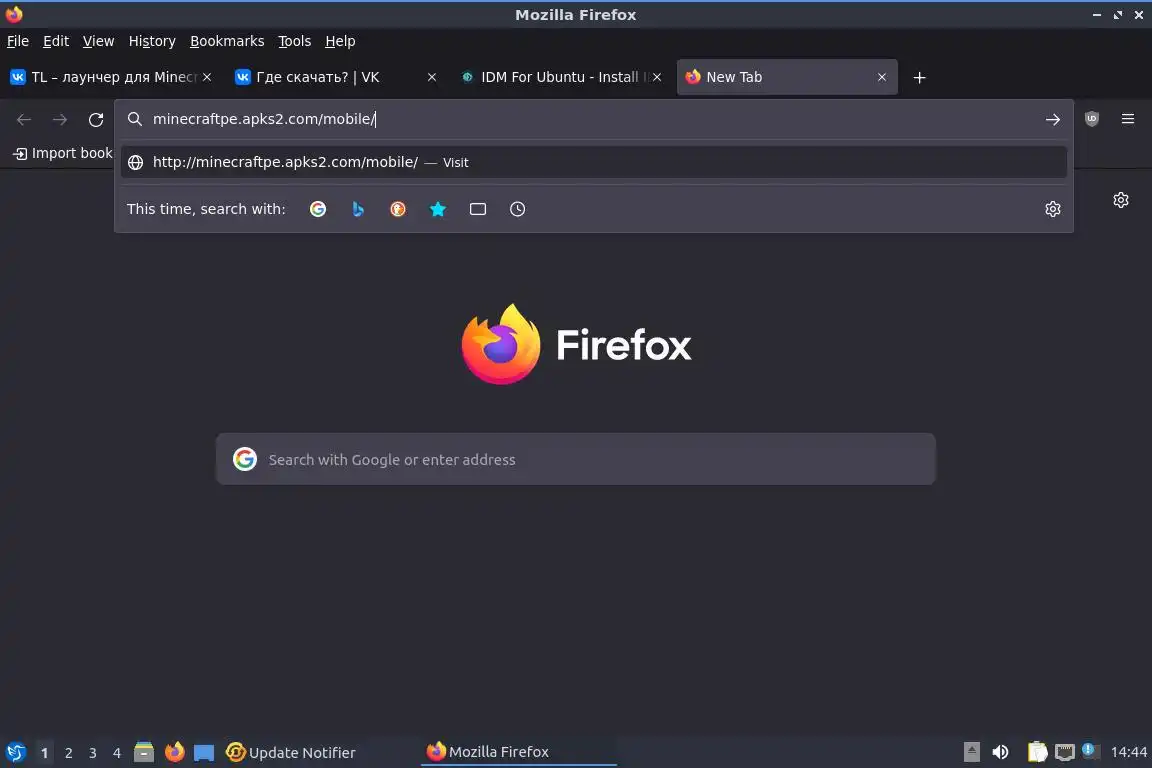The width and height of the screenshot is (1152, 768).
Task: Close the Где скачать? VK tab
Action: [x=432, y=77]
